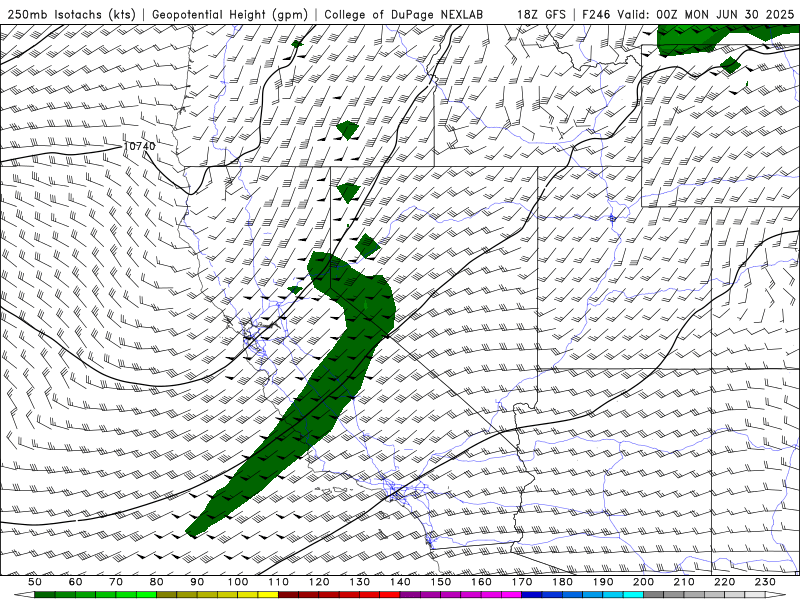The height and width of the screenshot is (600, 800).
Task: Click the left arrow cap of the color bar
Action: [24, 595]
